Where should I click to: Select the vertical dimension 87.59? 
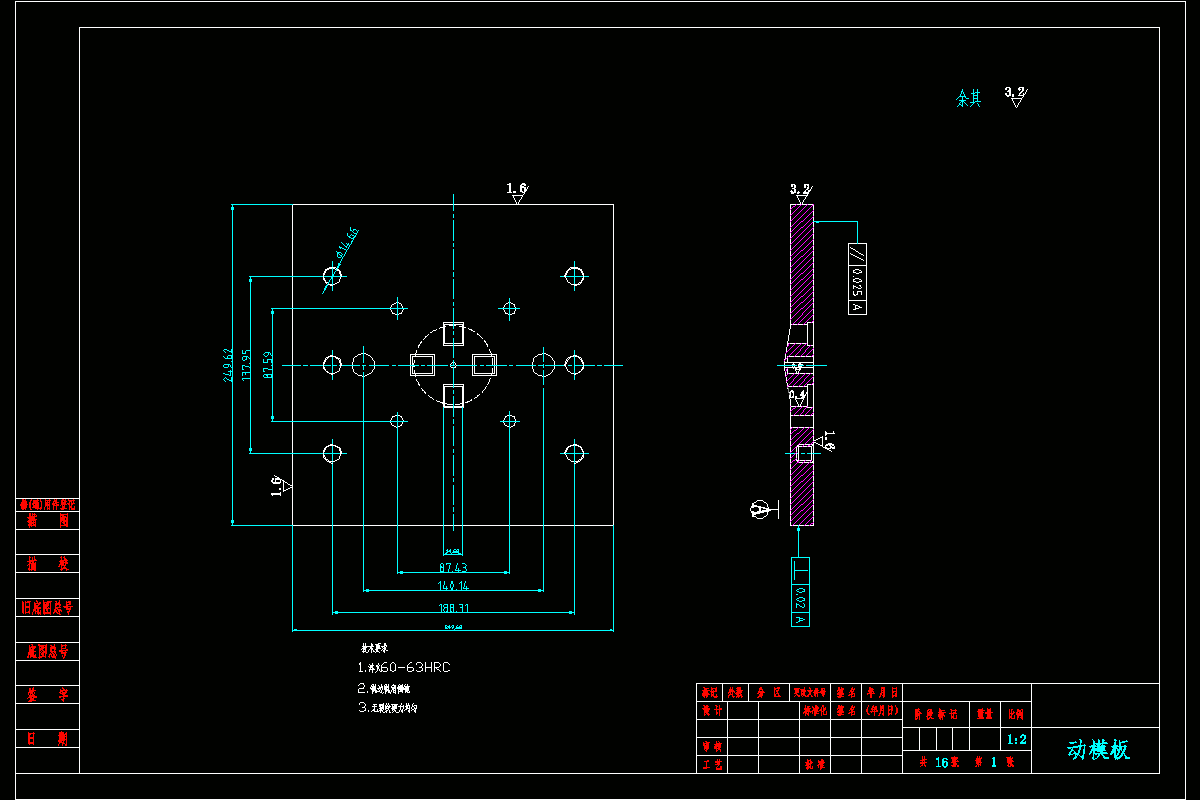click(x=268, y=364)
